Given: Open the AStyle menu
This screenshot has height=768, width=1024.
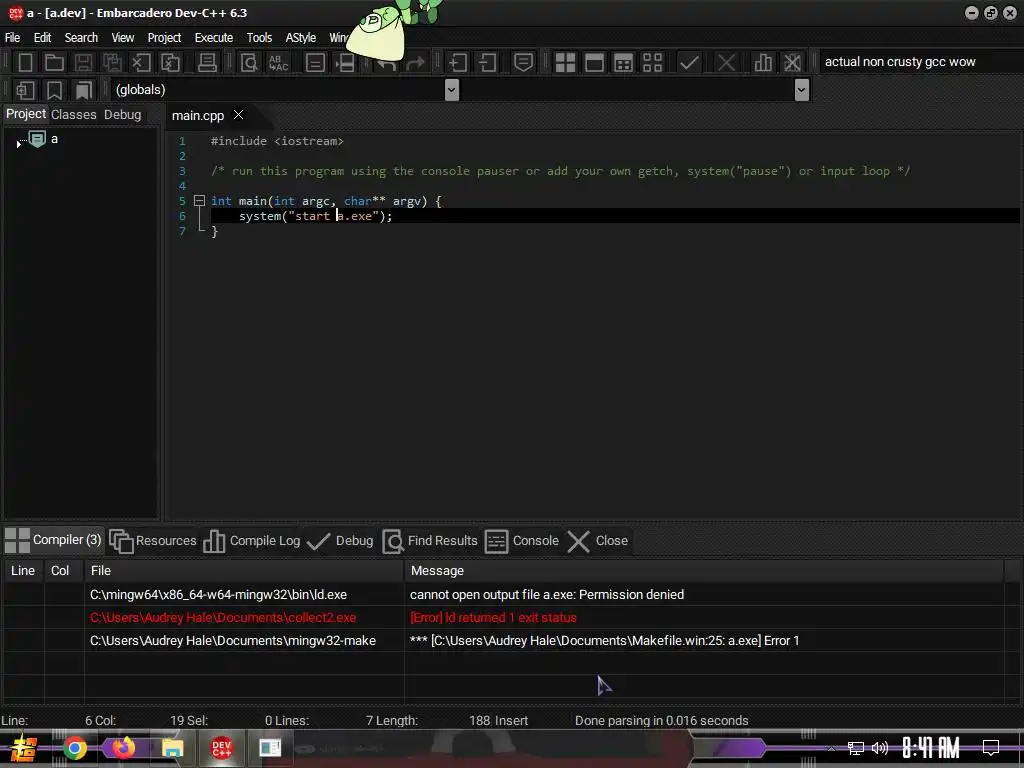Looking at the screenshot, I should click(x=300, y=38).
